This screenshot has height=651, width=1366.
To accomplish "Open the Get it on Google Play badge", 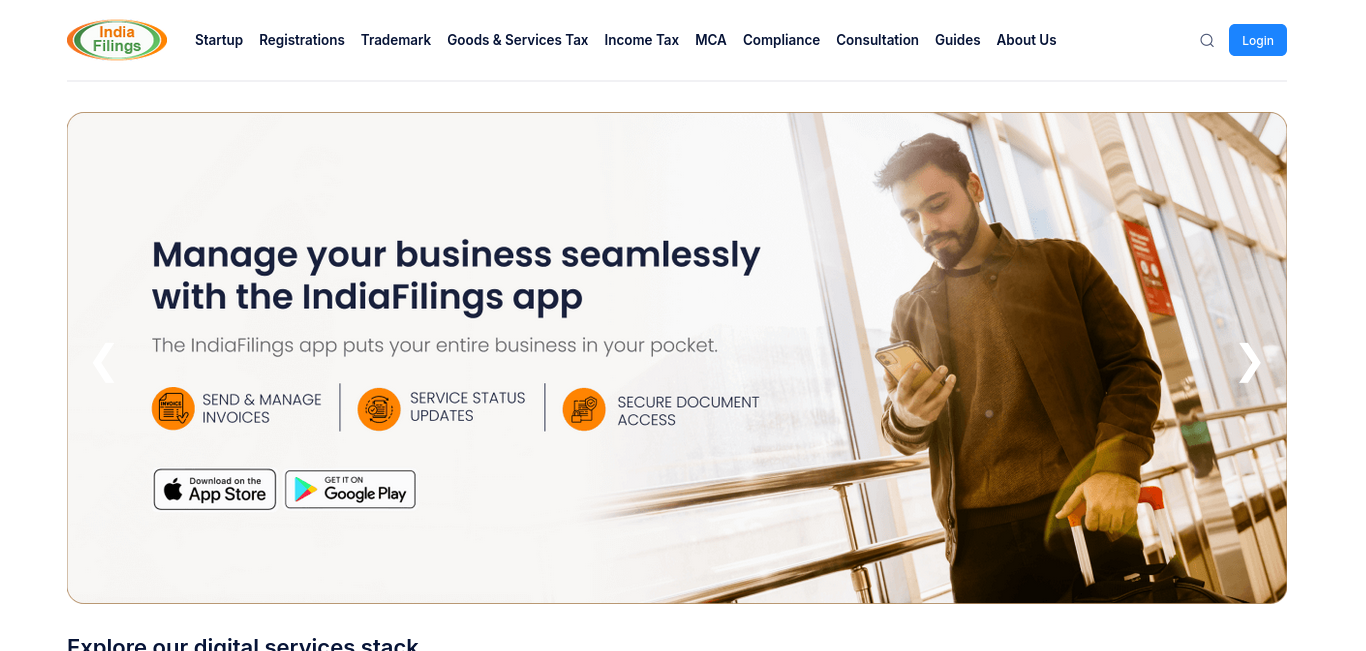I will [x=350, y=489].
